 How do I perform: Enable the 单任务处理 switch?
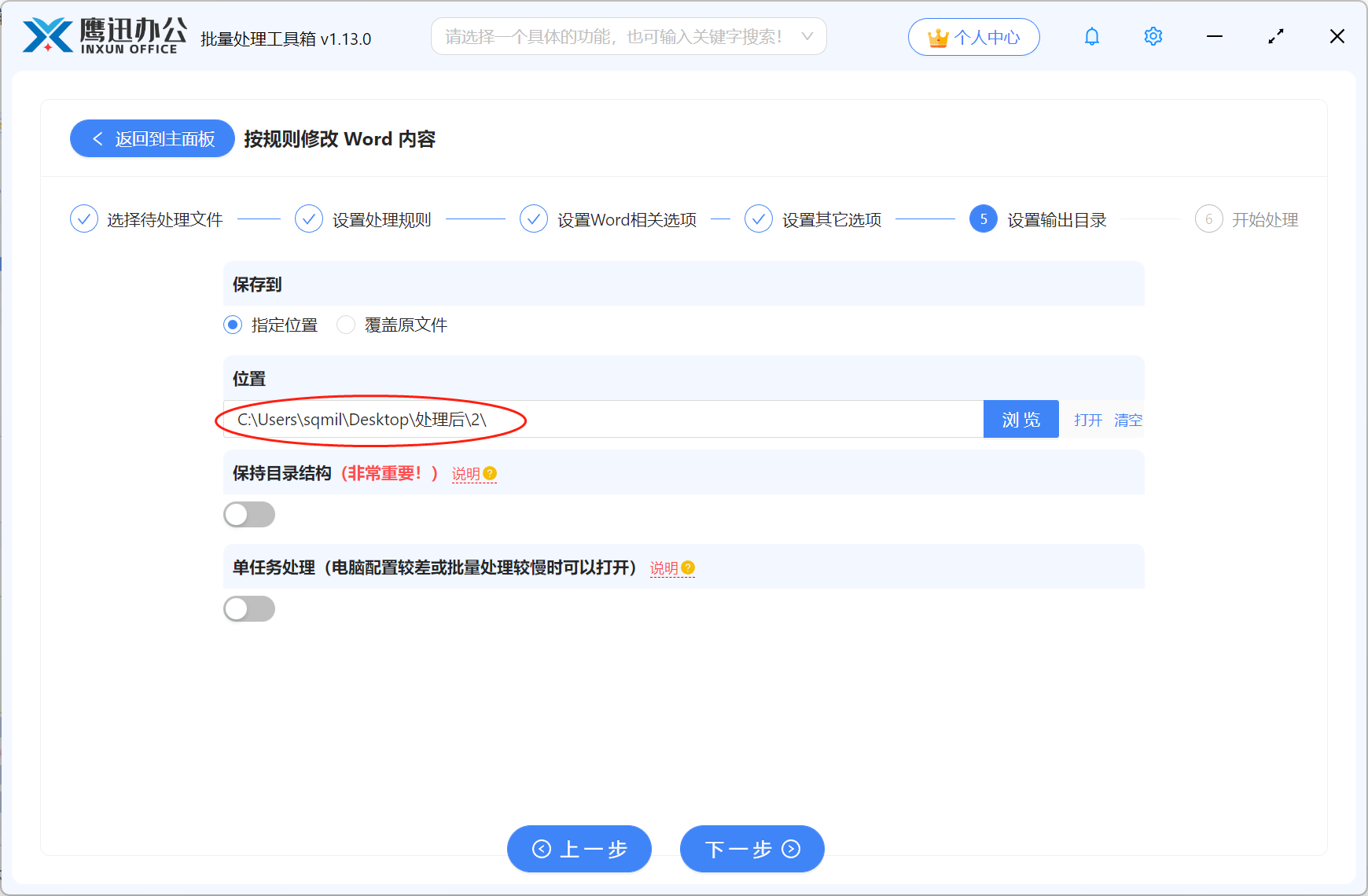point(249,608)
